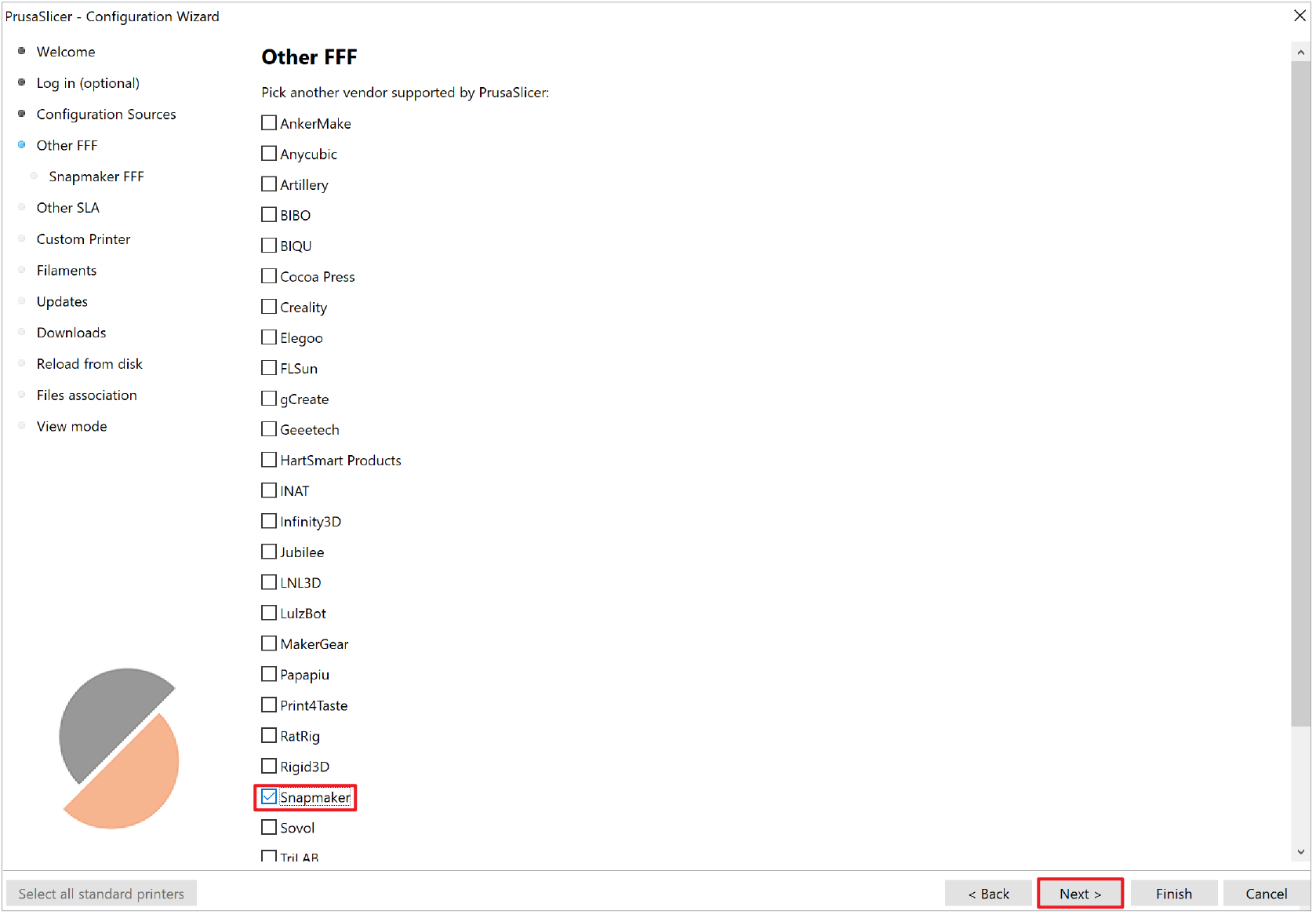Open the Custom Printer step
1316x918 pixels.
click(83, 239)
